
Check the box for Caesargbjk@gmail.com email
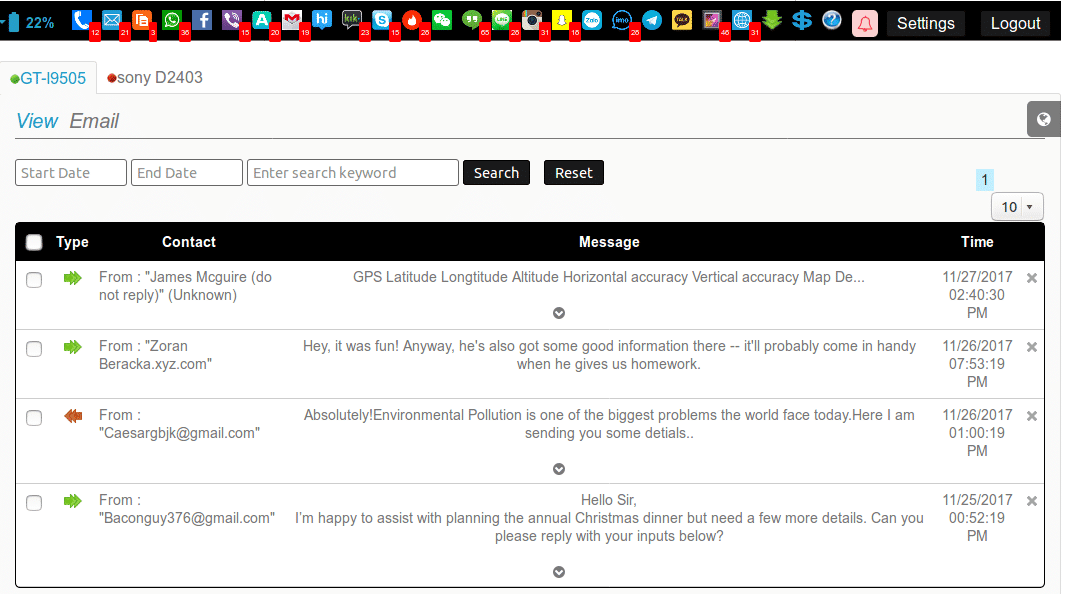(34, 418)
